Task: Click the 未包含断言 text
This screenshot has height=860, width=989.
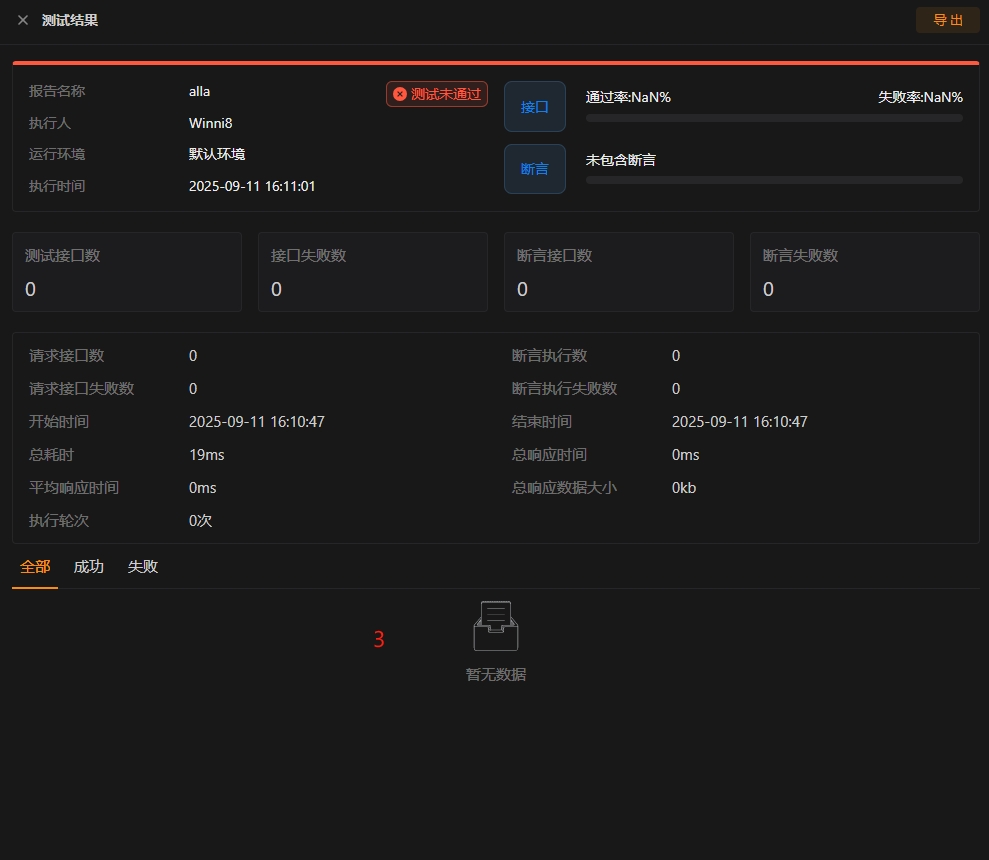Action: tap(621, 160)
